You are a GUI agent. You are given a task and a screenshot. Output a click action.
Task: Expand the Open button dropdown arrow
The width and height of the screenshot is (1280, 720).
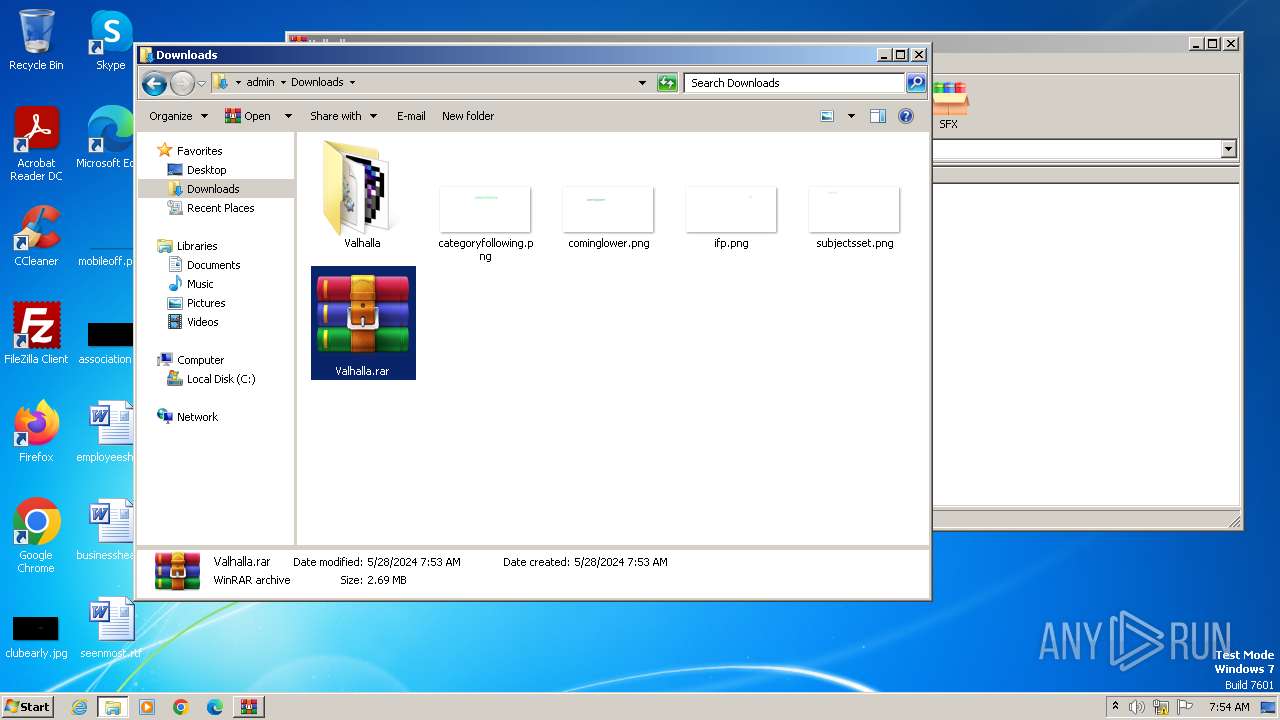[288, 116]
